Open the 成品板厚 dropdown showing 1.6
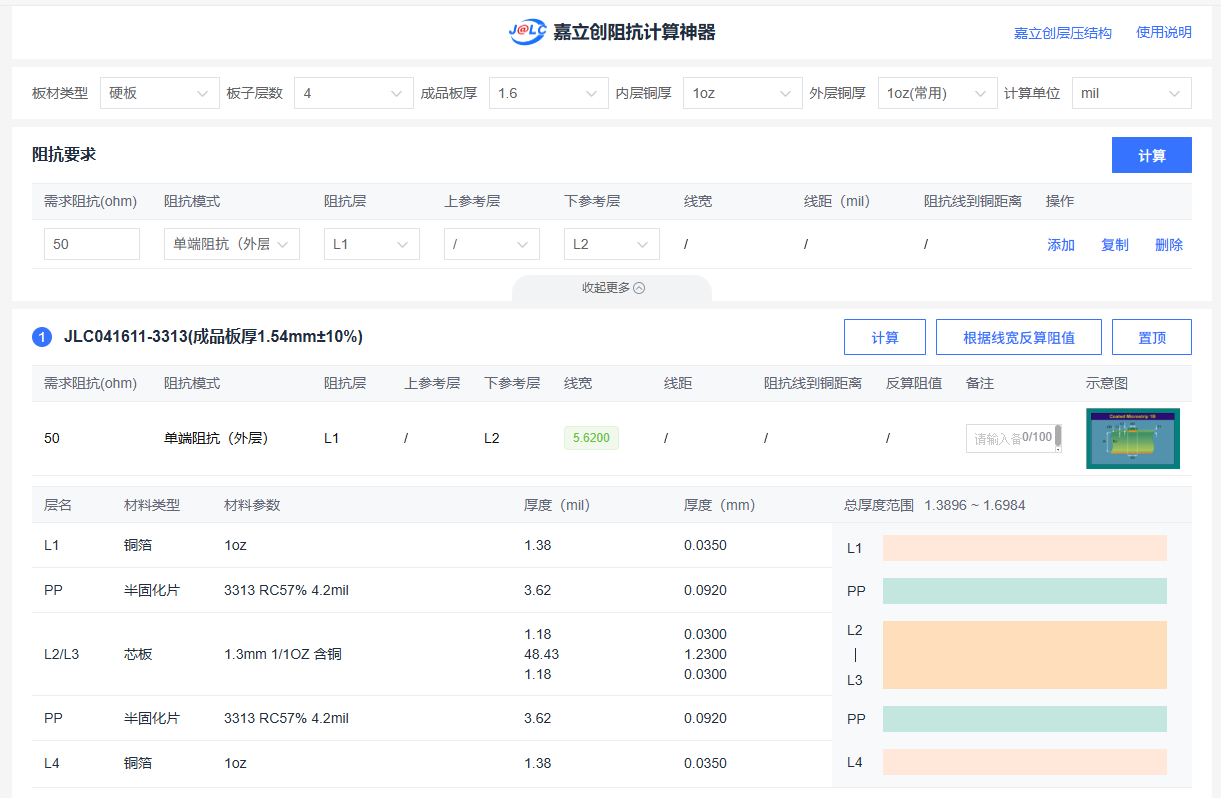The height and width of the screenshot is (798, 1221). 548,93
